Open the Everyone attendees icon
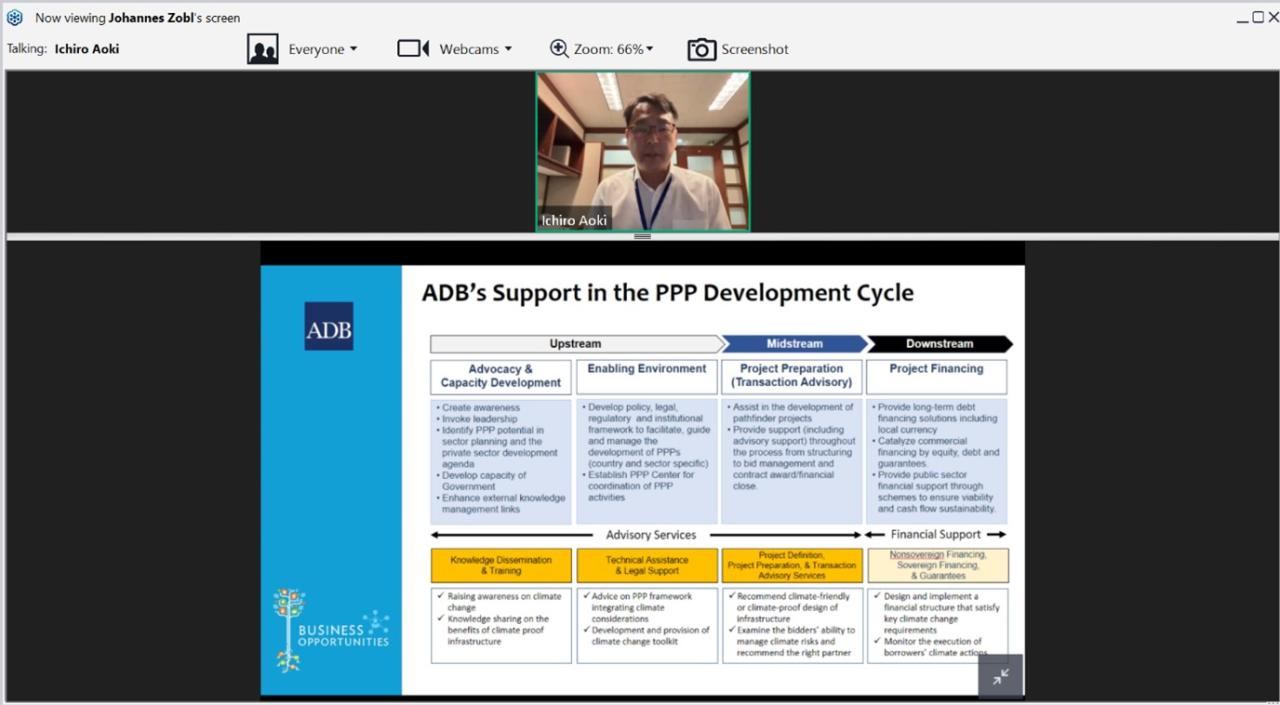The width and height of the screenshot is (1280, 705). [x=263, y=49]
